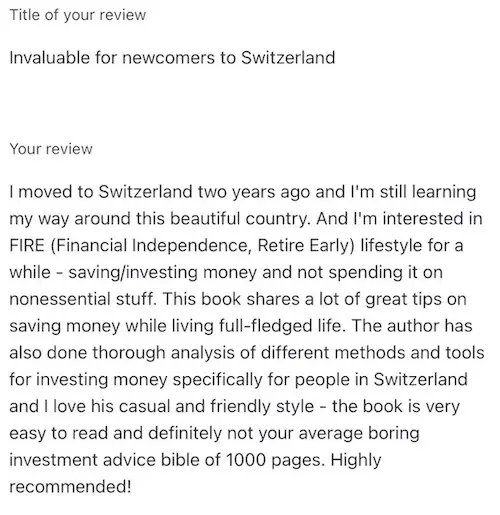Click the word 'nonessential' in the review
The height and width of the screenshot is (515, 500).
(60, 299)
